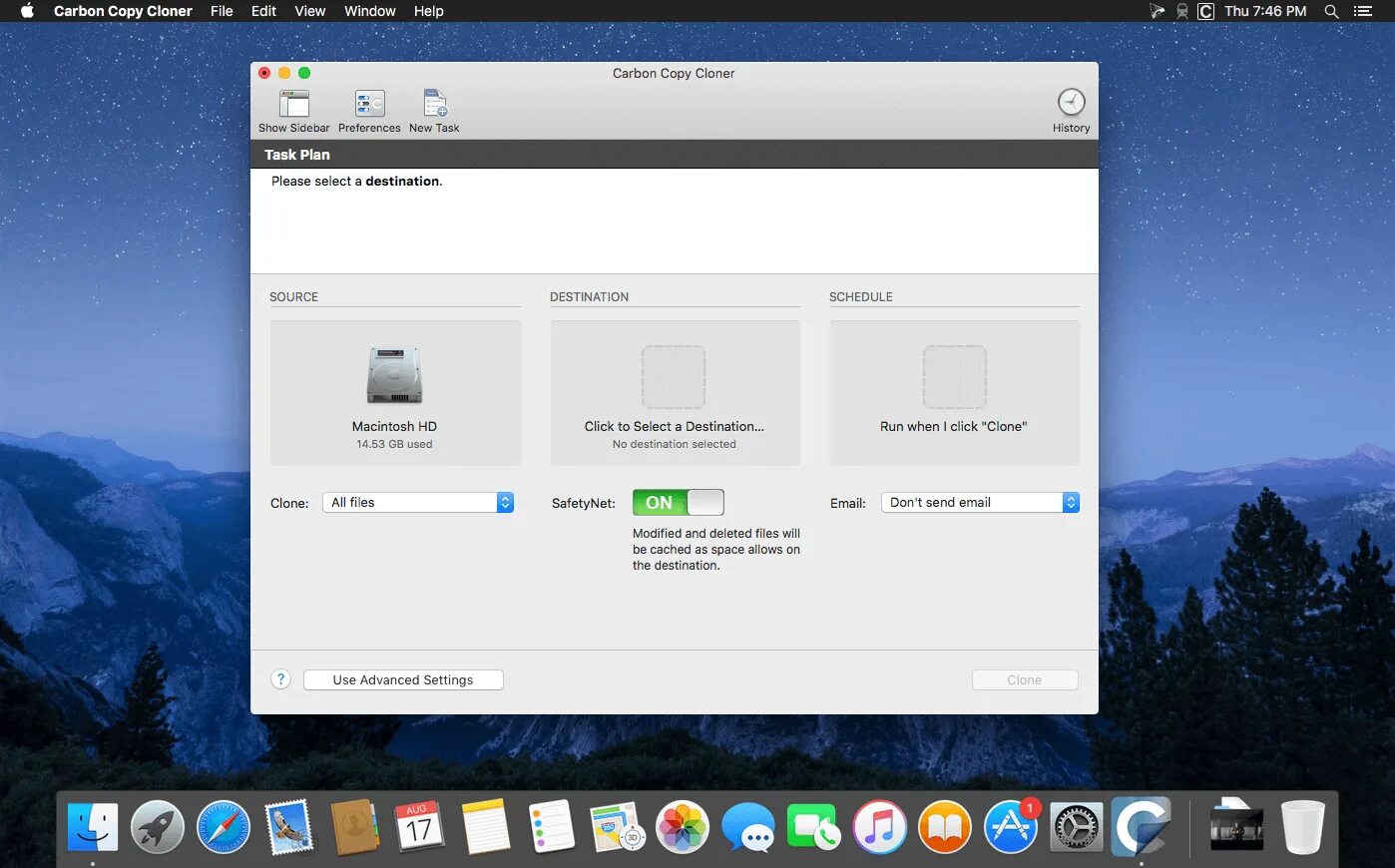
Task: Click the window's red close button
Action: 264,73
